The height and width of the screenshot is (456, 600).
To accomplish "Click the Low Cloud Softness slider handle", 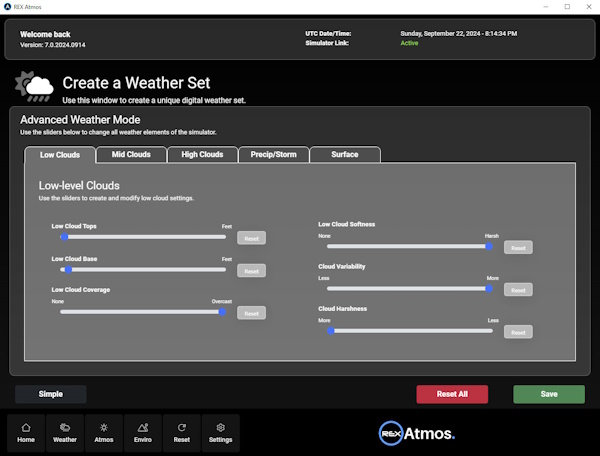I will [x=489, y=246].
